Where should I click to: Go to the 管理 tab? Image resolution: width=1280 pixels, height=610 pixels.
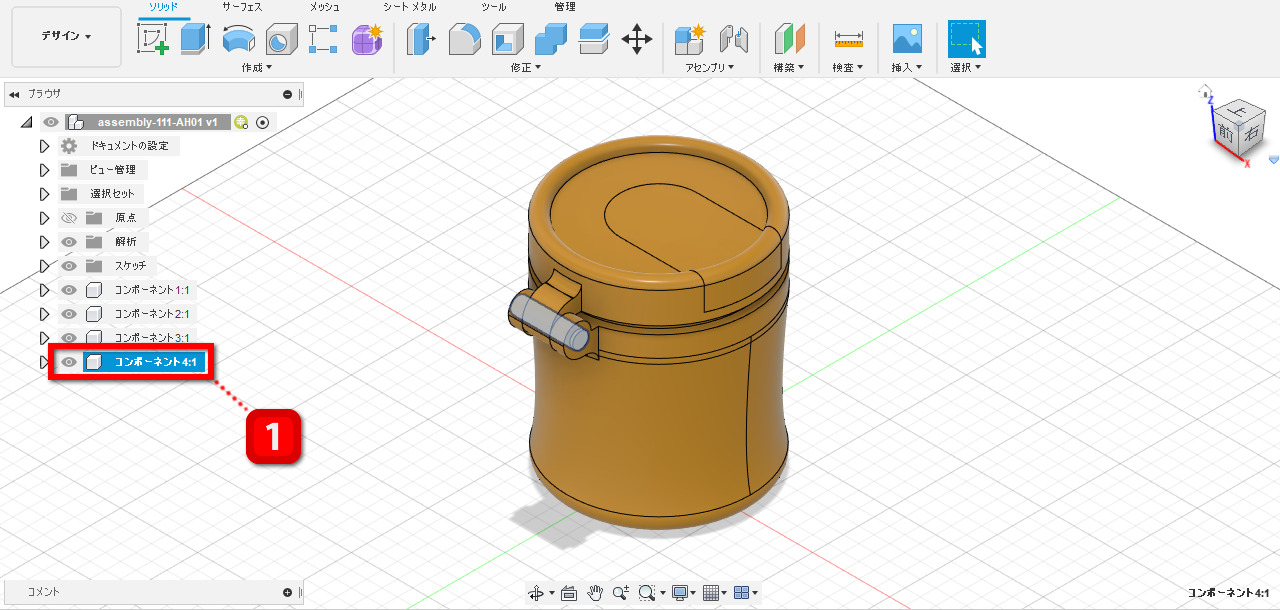pyautogui.click(x=565, y=7)
